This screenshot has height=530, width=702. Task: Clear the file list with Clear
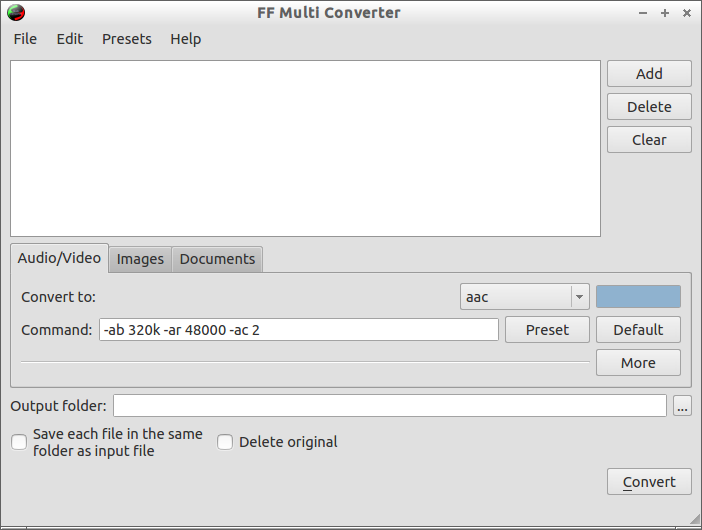649,140
